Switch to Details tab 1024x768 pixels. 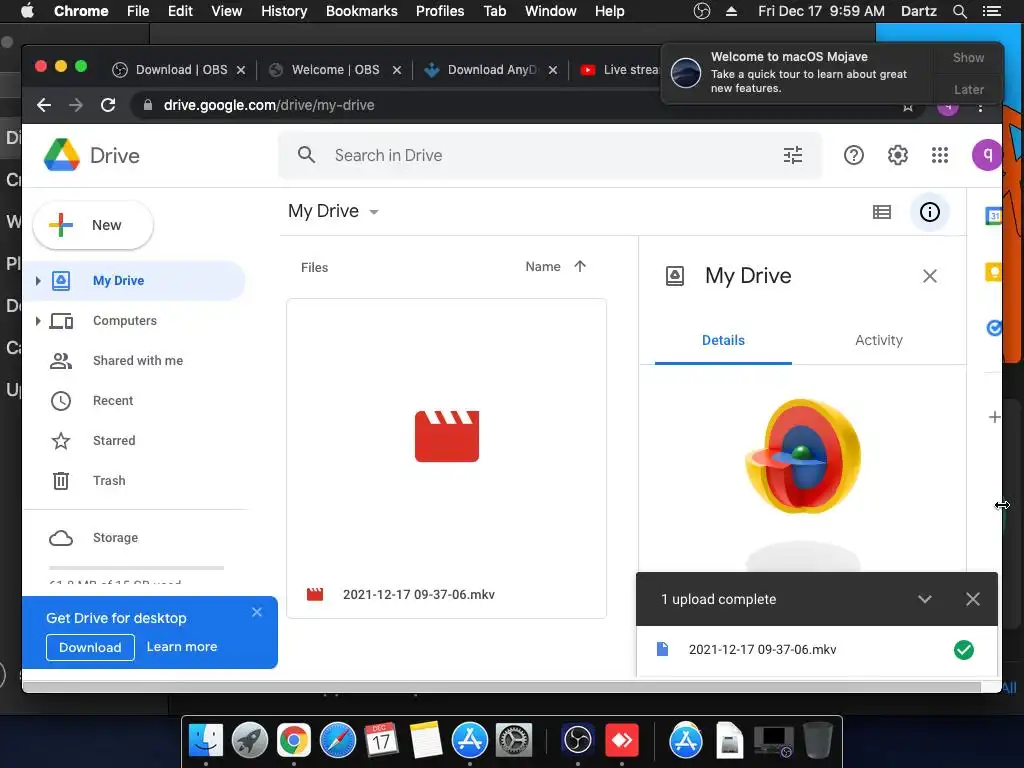(723, 340)
